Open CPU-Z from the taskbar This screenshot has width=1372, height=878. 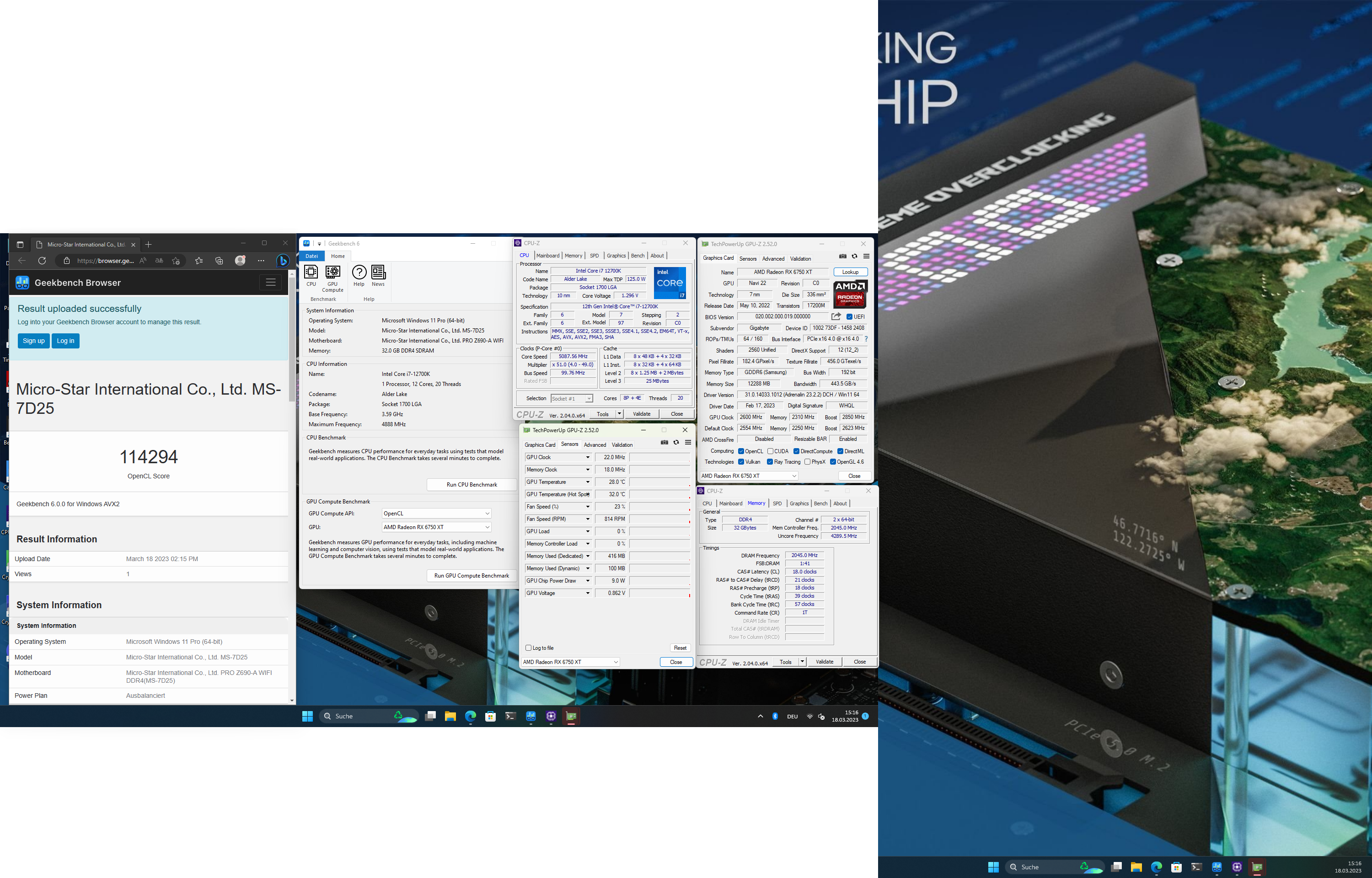pyautogui.click(x=551, y=716)
